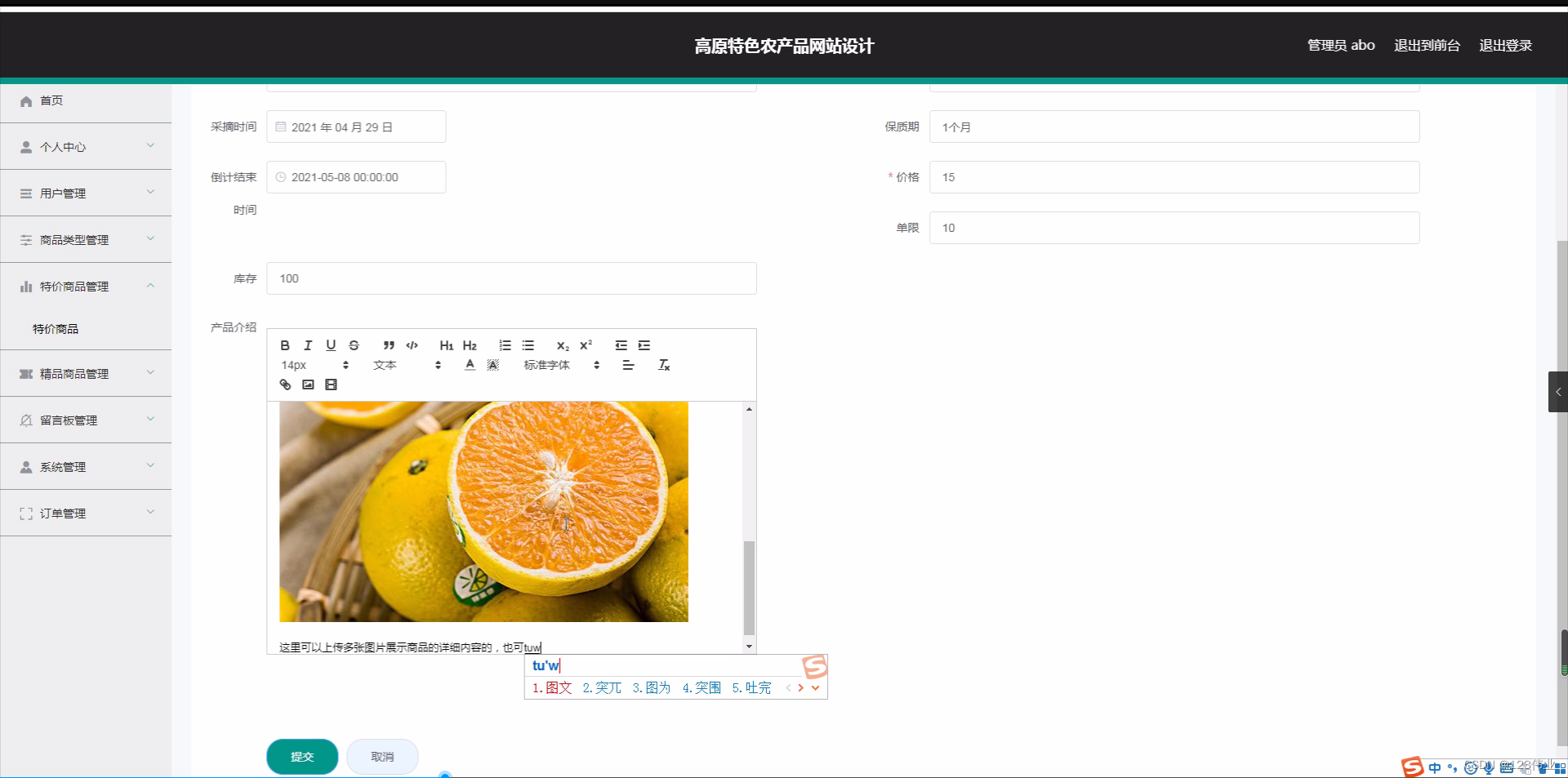Toggle the ordered list formatting
The width and height of the screenshot is (1568, 778).
(505, 345)
